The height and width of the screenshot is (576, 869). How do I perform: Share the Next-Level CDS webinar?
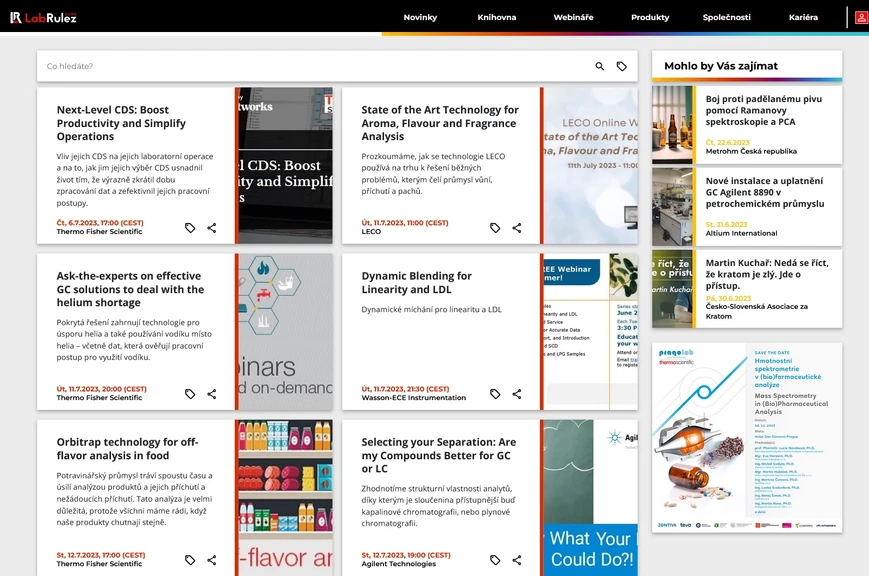click(212, 228)
